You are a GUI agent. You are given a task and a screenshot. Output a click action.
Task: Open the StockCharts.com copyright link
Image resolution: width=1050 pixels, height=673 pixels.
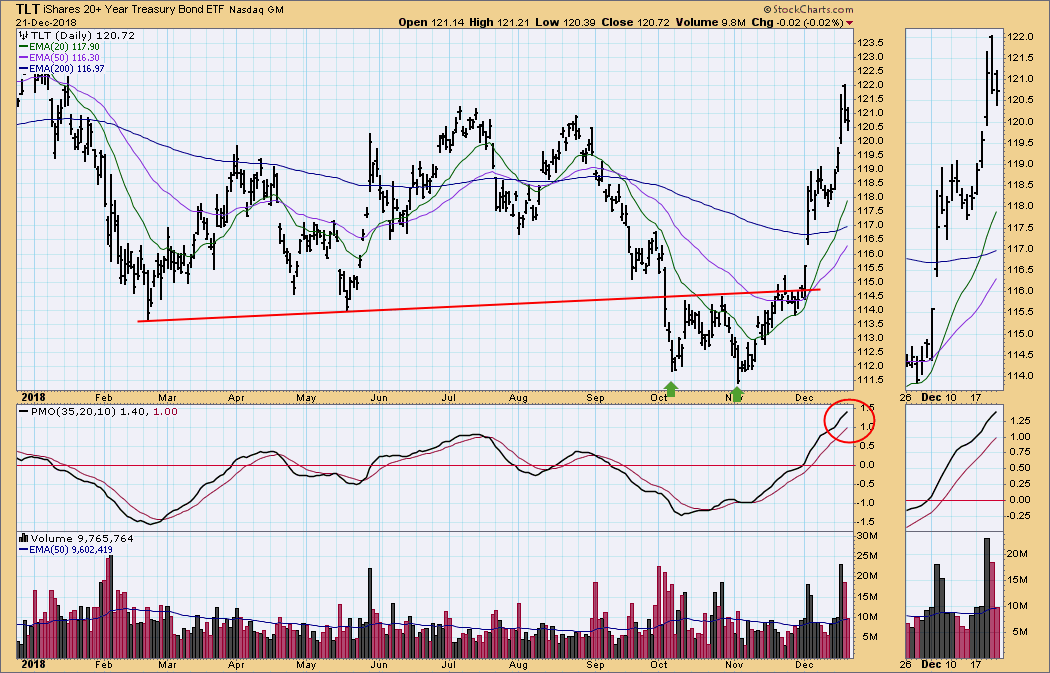pos(808,9)
